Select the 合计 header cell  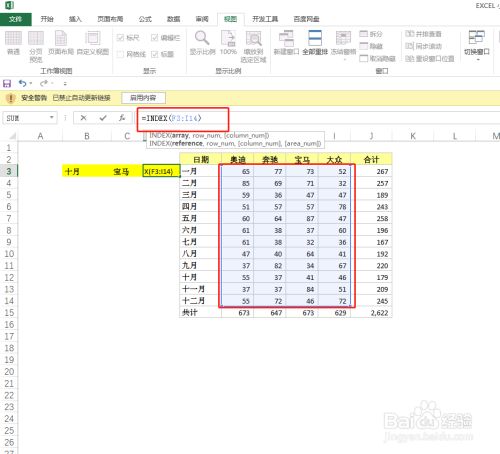[x=371, y=160]
